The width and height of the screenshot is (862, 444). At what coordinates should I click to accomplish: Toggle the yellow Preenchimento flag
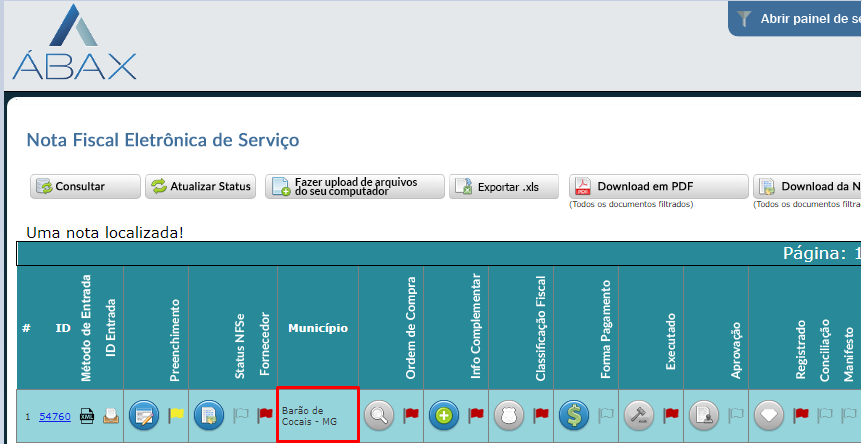click(175, 414)
